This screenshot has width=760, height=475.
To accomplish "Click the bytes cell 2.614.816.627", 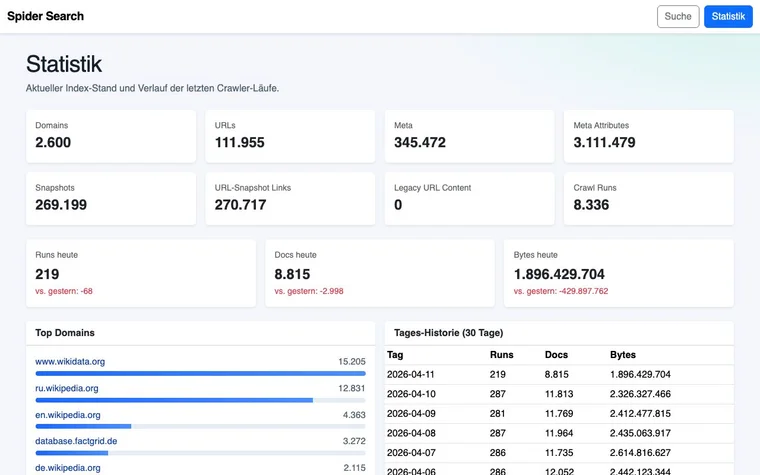I will 640,453.
